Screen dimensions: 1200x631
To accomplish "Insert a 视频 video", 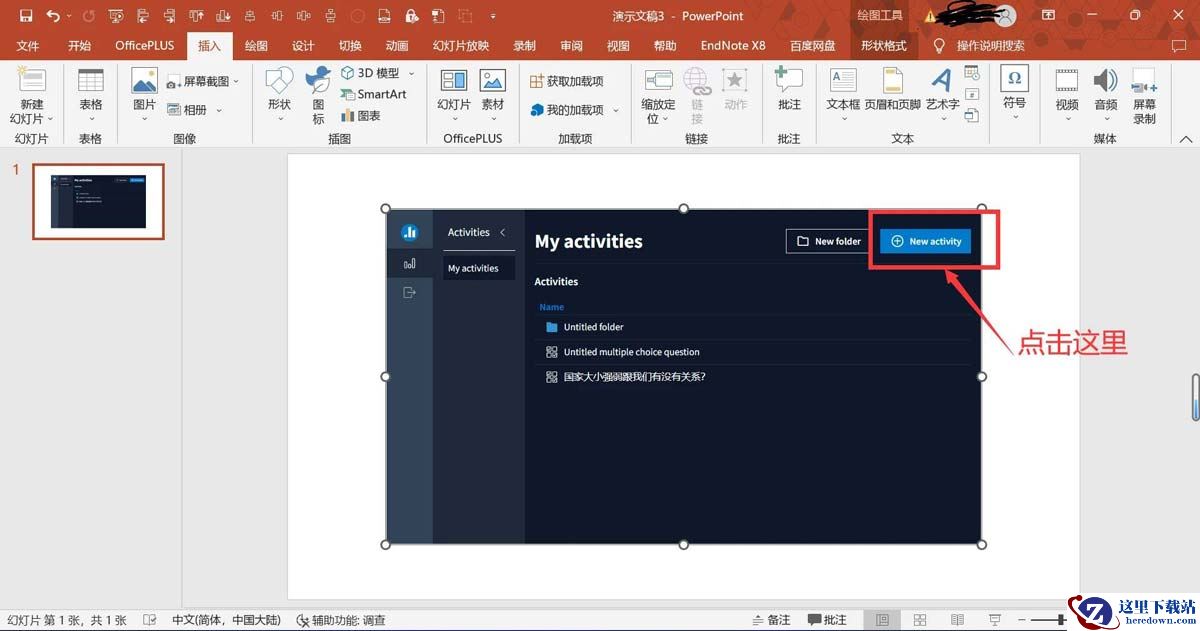I will click(1067, 96).
